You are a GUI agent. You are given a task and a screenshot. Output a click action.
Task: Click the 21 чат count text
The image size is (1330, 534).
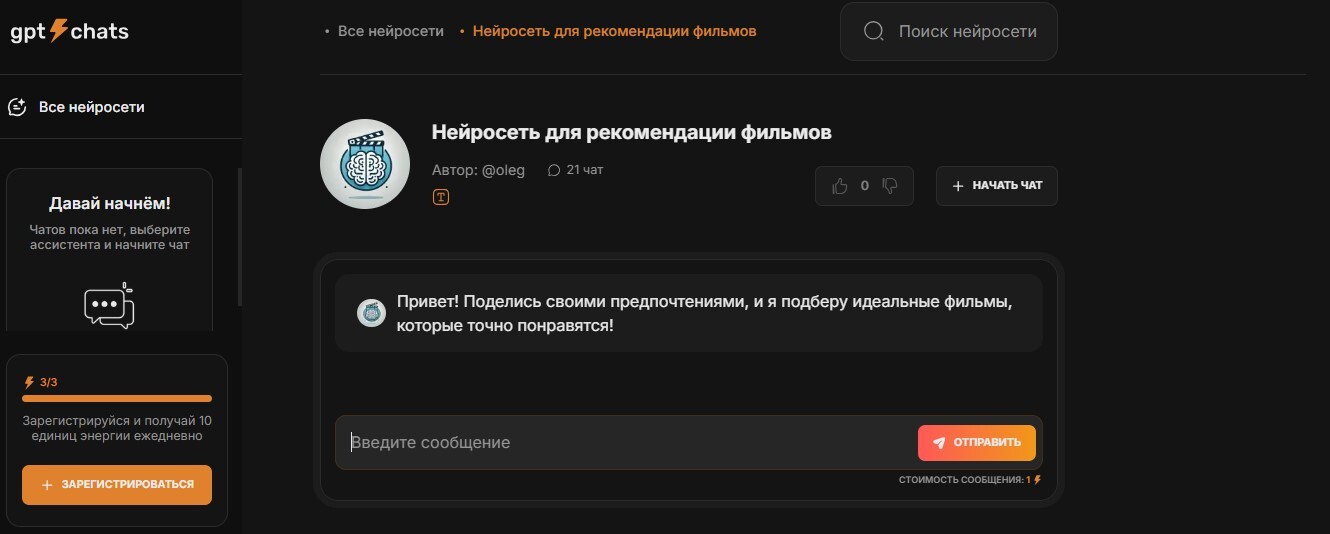point(585,170)
